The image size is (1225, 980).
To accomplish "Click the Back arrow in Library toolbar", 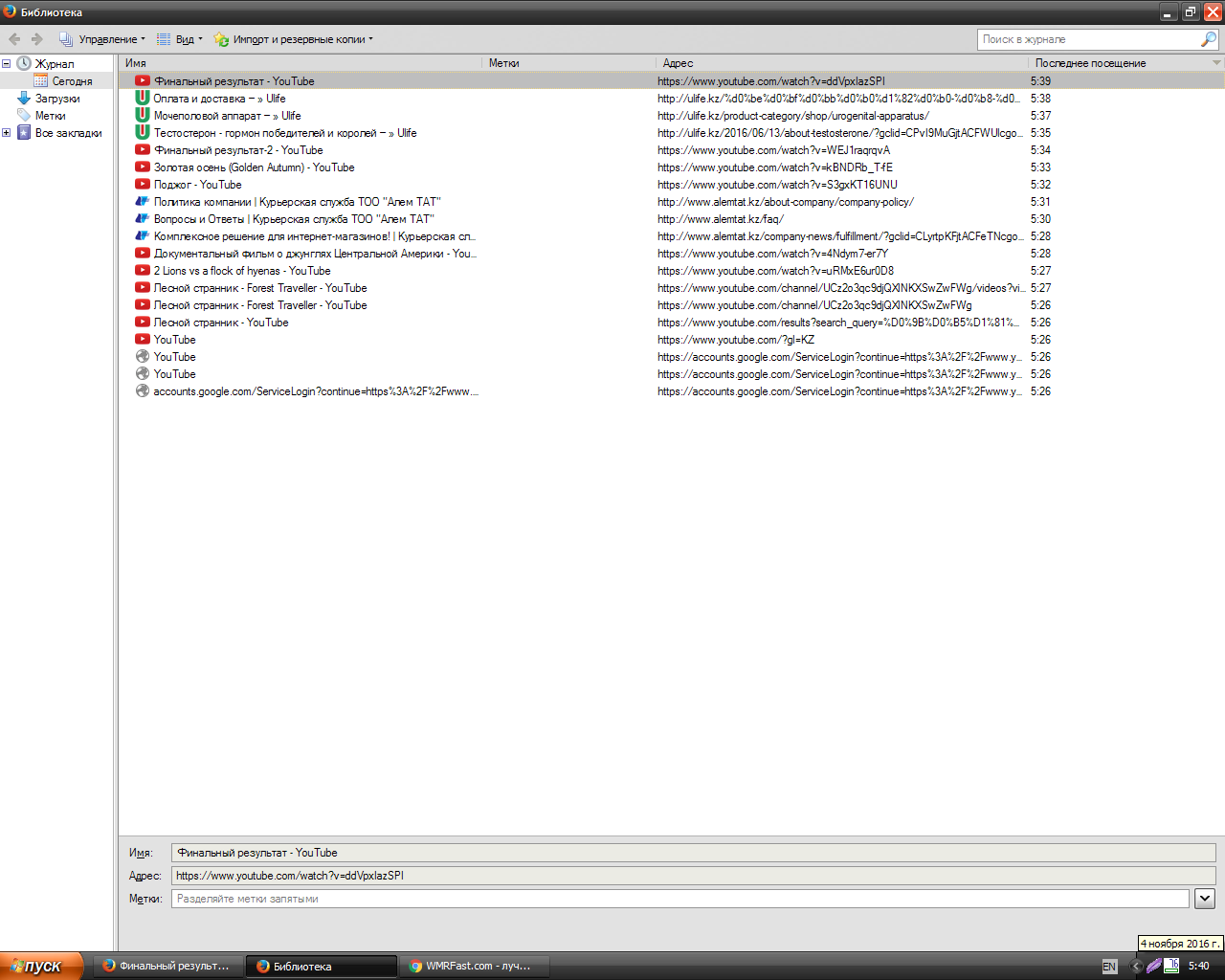I will (x=14, y=39).
